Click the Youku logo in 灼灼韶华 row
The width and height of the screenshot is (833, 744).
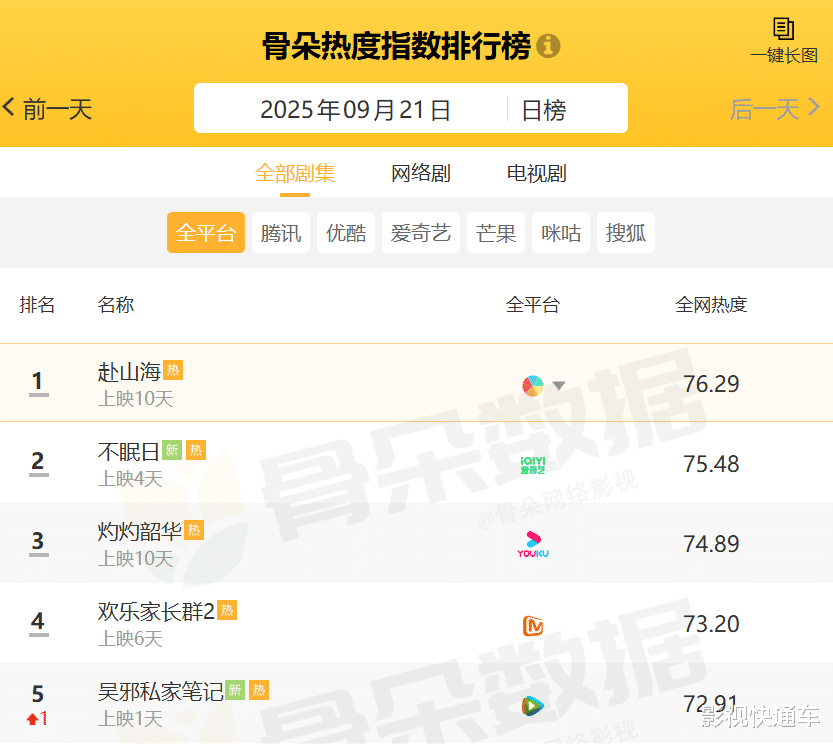coord(533,545)
